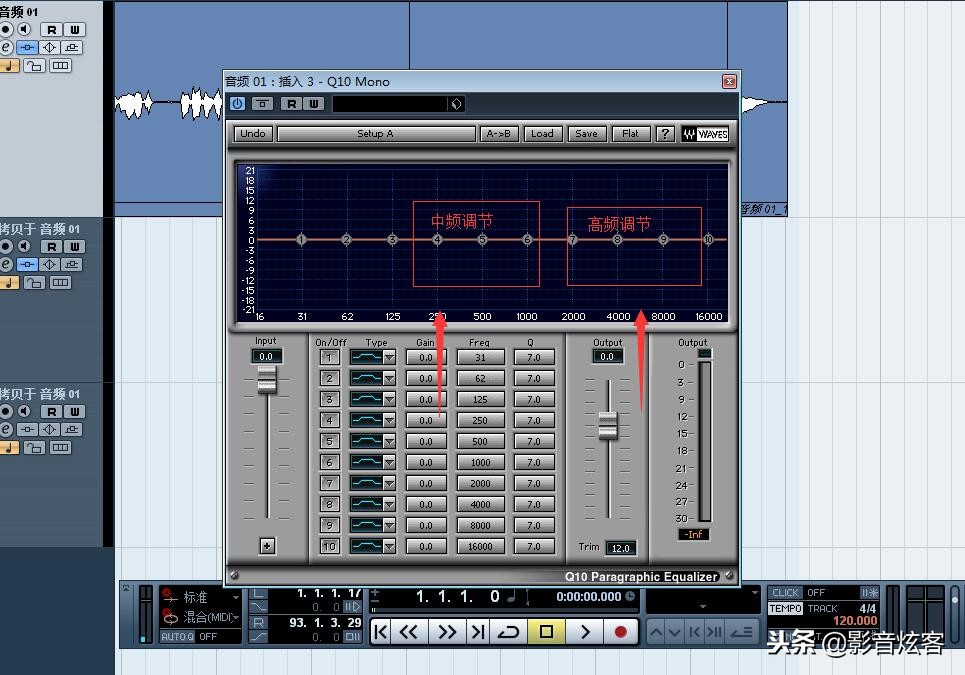This screenshot has height=675, width=965.
Task: Enable write W on second 拷贝于 音频 01 track
Action: pos(74,412)
